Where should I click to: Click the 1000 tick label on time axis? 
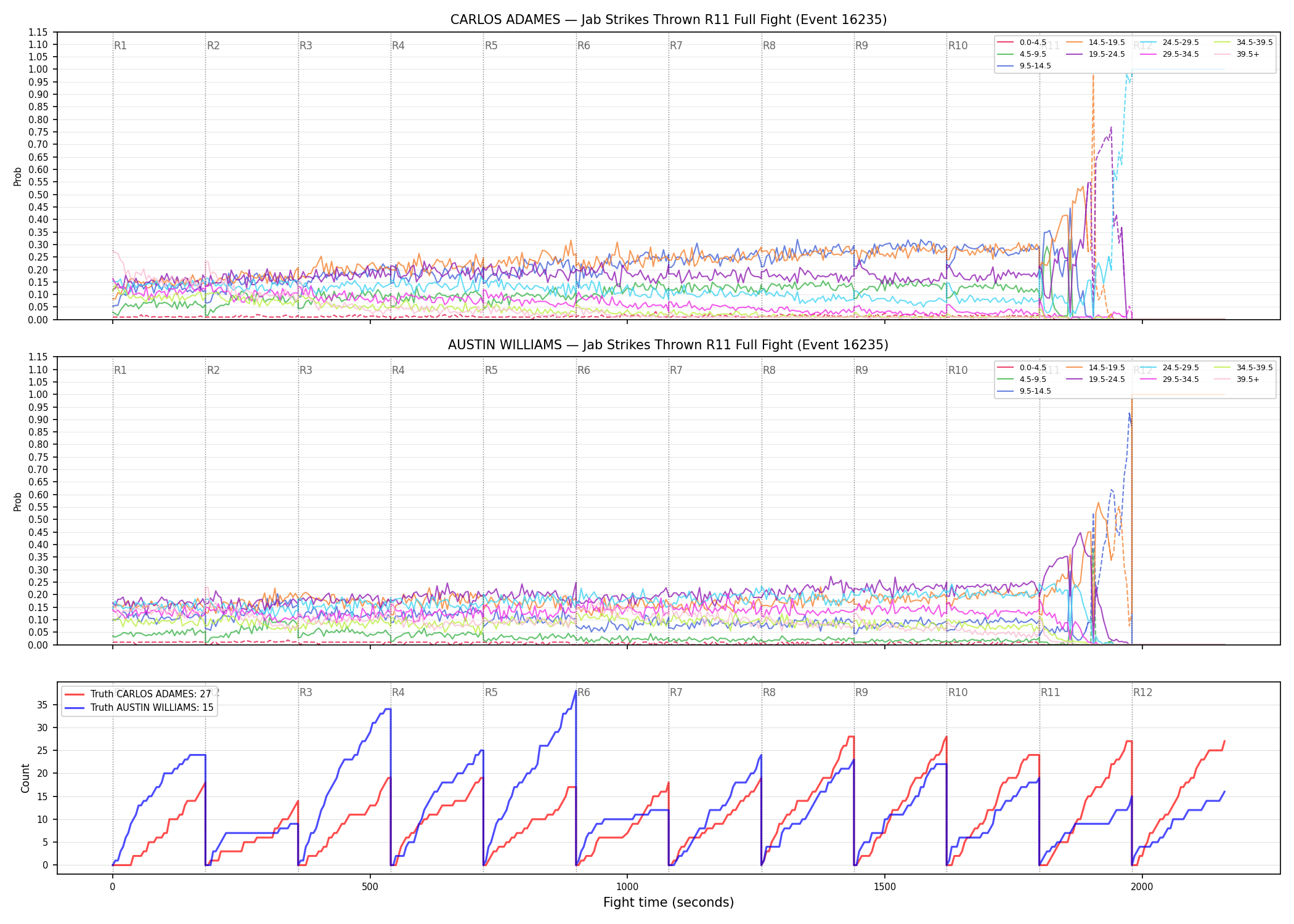pos(627,887)
